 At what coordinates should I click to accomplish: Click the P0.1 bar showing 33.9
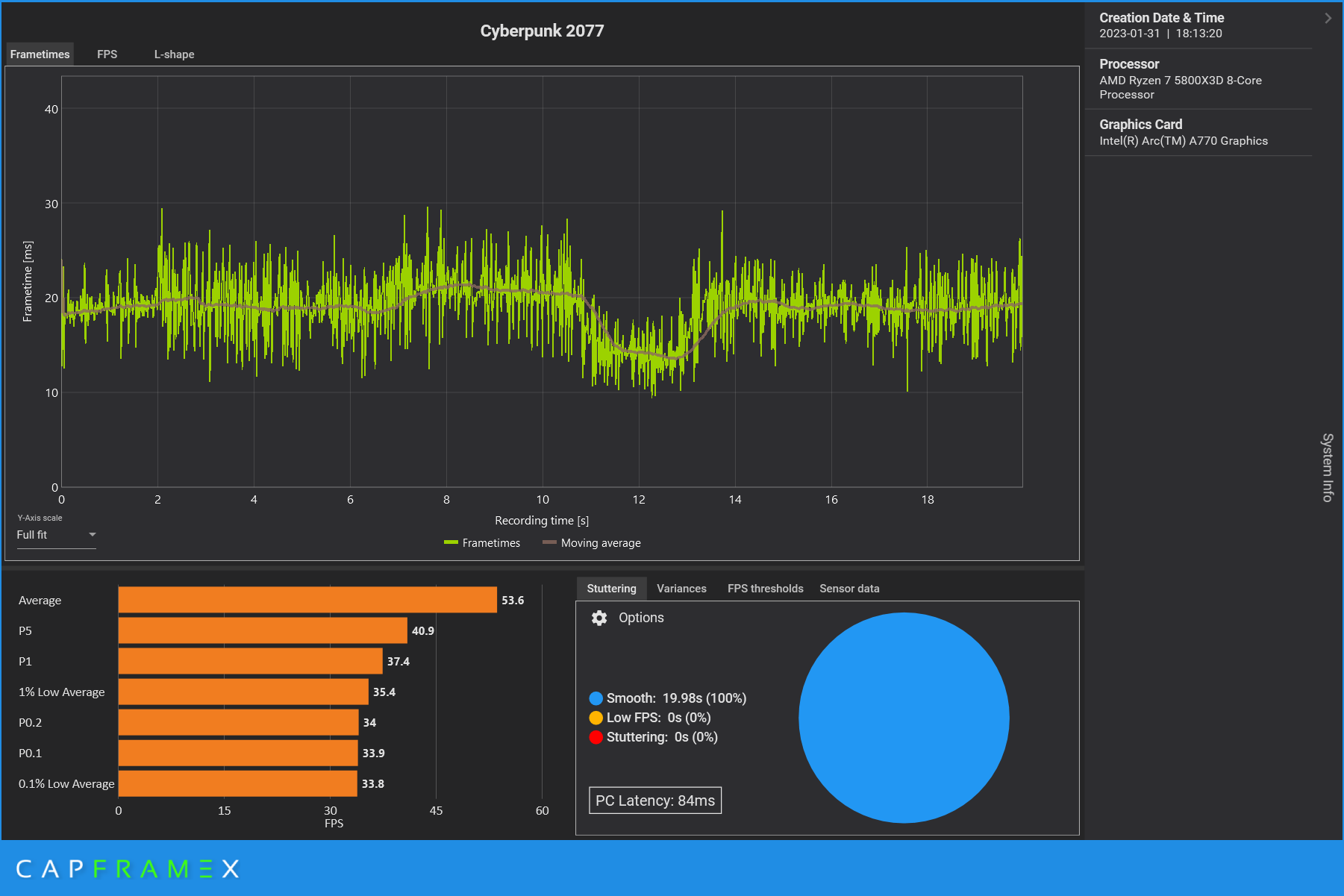(x=238, y=753)
